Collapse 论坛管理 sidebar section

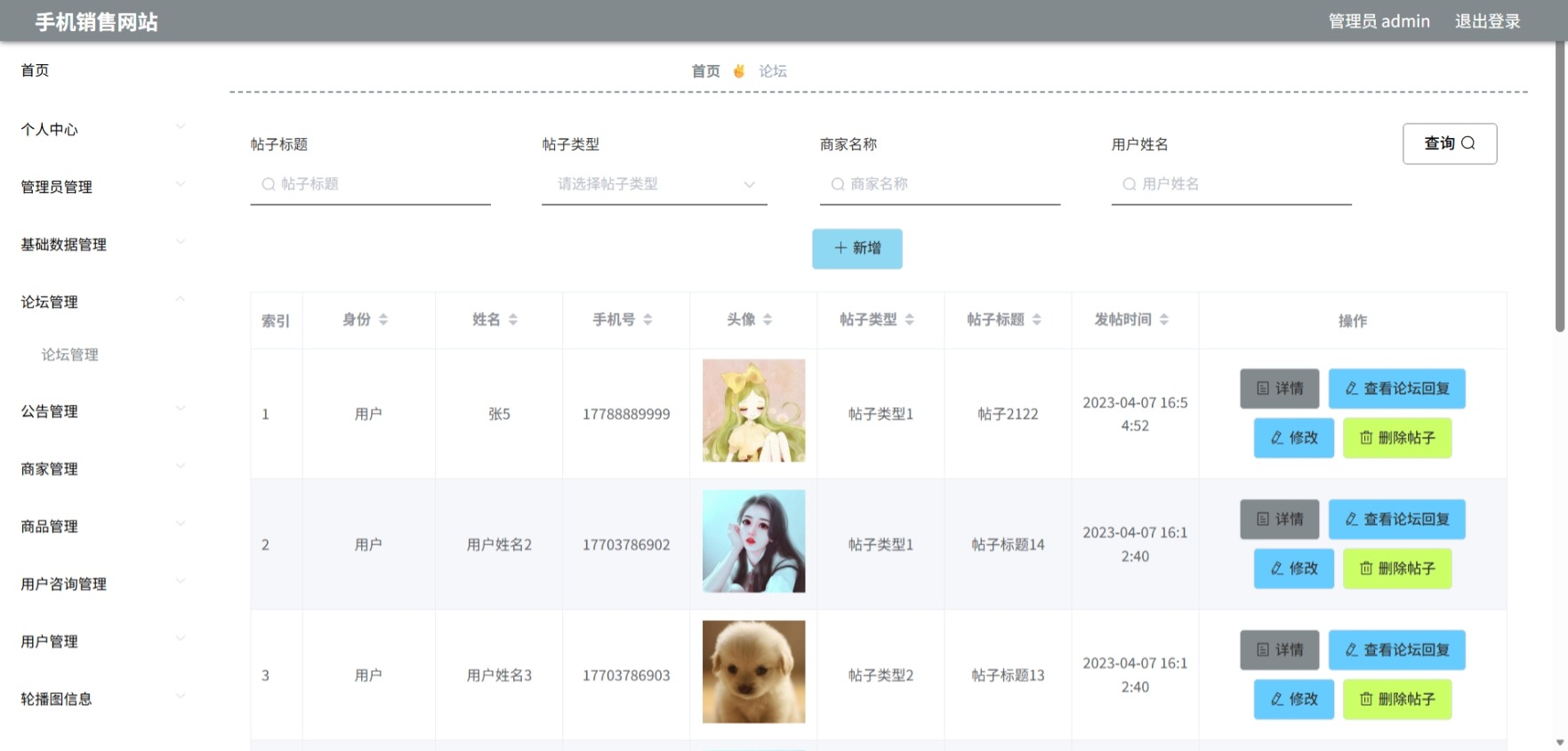[103, 302]
